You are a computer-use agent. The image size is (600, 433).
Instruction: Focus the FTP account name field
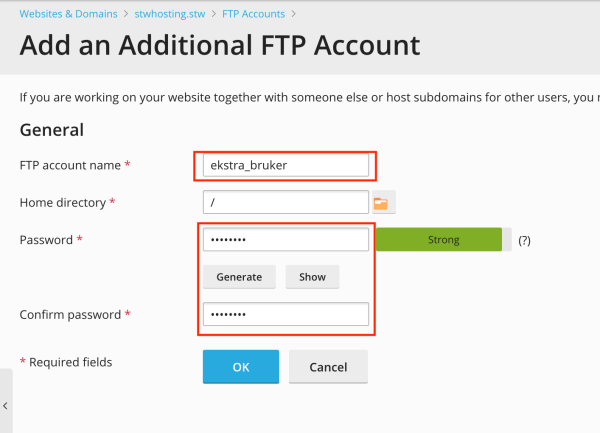click(286, 165)
